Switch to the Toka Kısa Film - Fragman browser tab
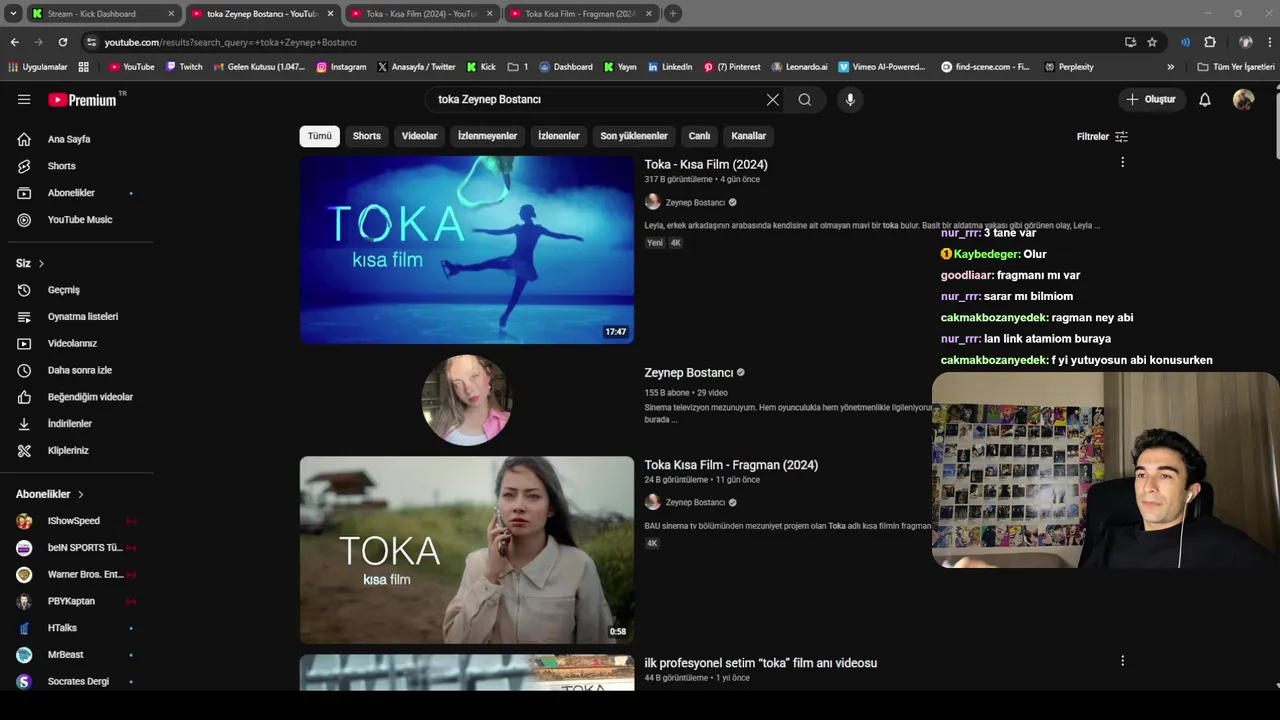This screenshot has width=1280, height=720. coord(581,14)
